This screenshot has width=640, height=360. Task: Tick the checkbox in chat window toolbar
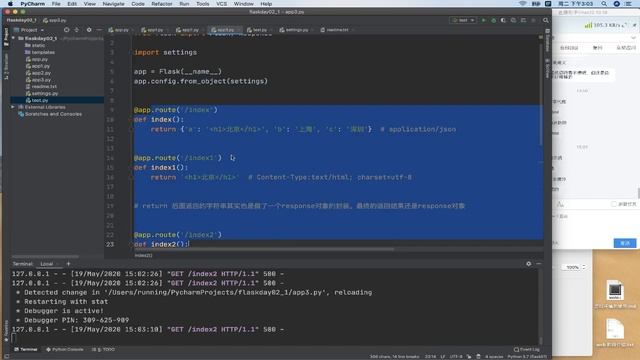pyautogui.click(x=613, y=204)
